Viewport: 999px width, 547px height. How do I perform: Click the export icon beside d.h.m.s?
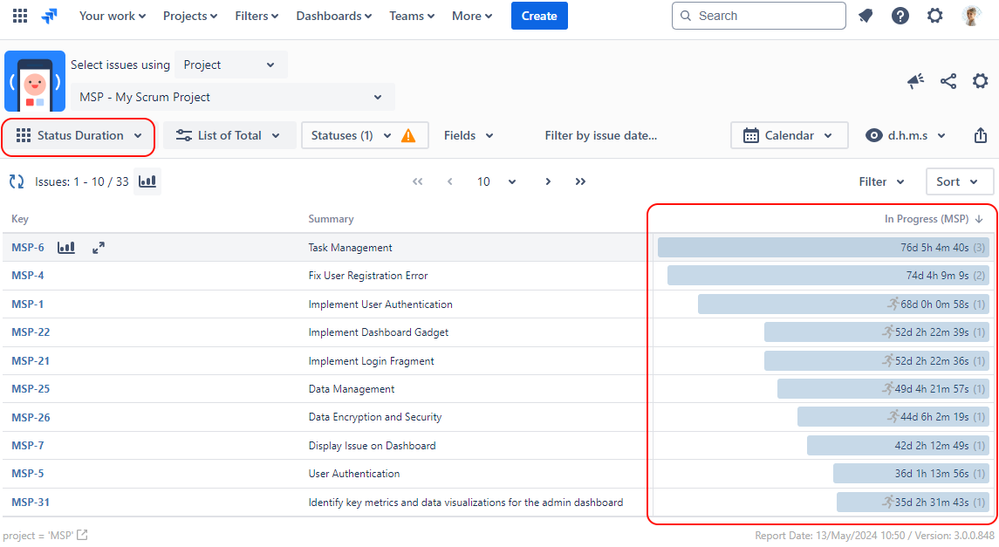tap(981, 136)
